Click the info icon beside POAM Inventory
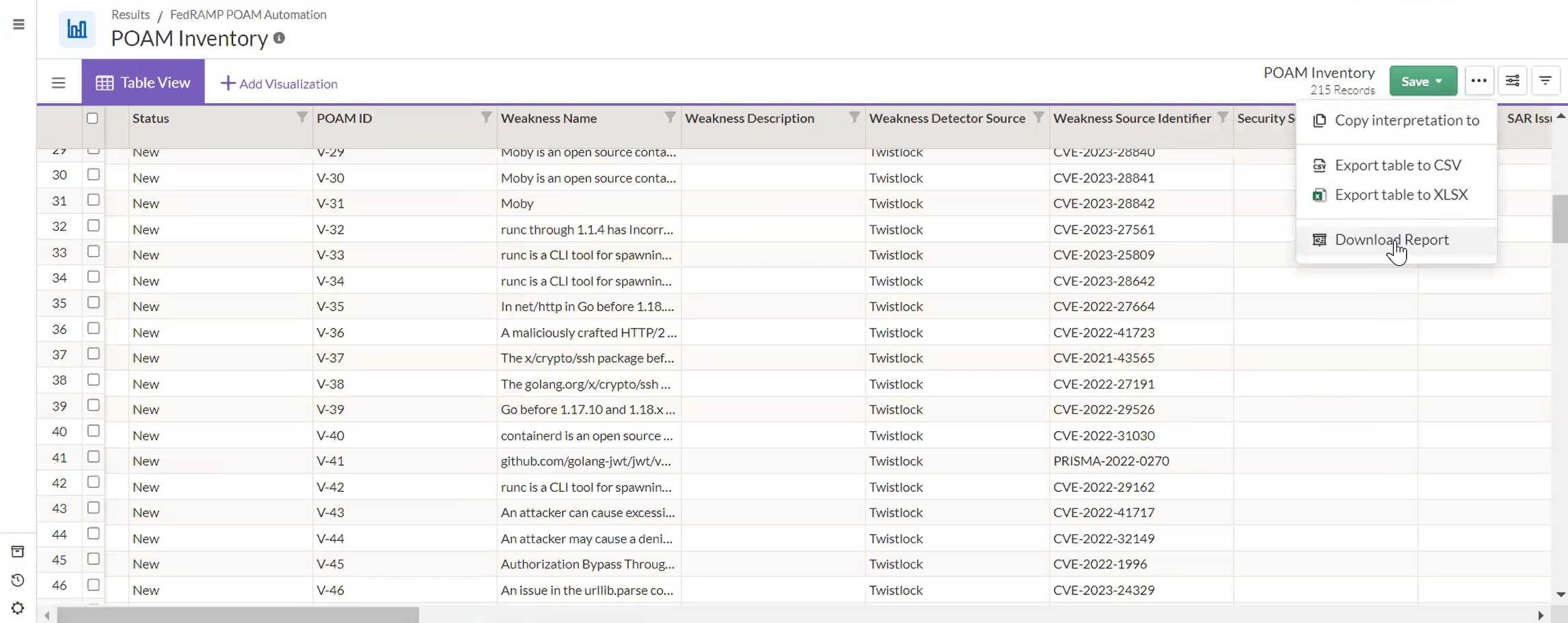1568x623 pixels. click(279, 38)
